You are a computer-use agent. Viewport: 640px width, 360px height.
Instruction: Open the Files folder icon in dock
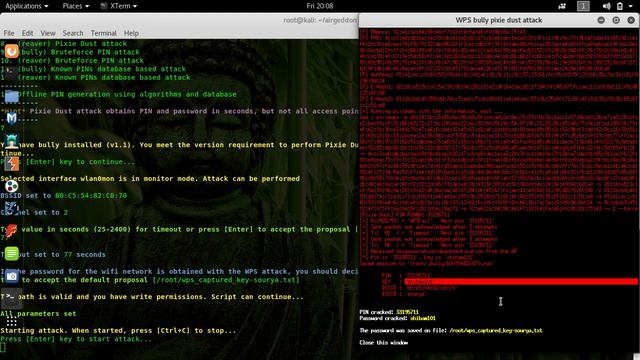11,97
